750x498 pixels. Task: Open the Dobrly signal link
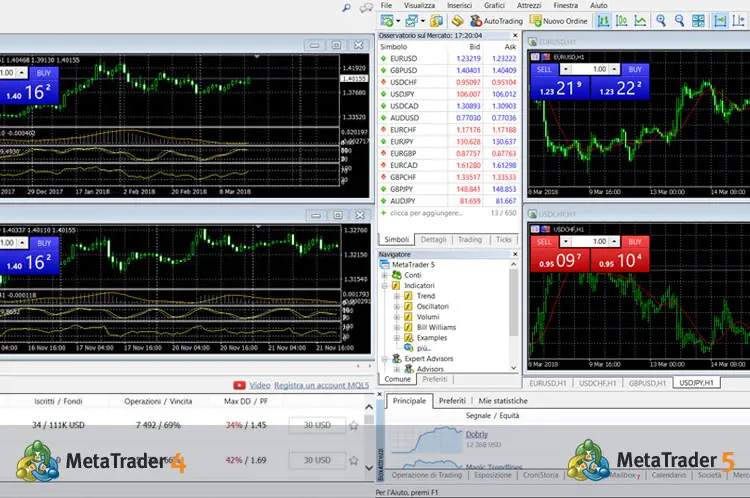click(x=476, y=434)
